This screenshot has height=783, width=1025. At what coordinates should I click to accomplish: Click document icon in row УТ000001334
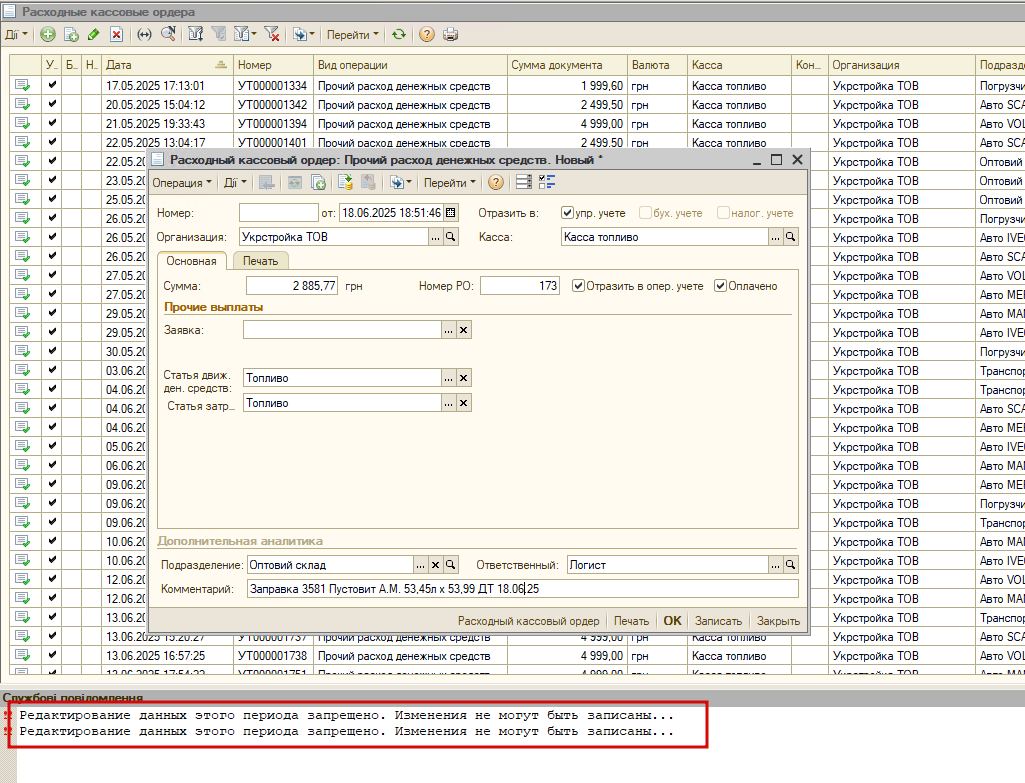pos(22,86)
